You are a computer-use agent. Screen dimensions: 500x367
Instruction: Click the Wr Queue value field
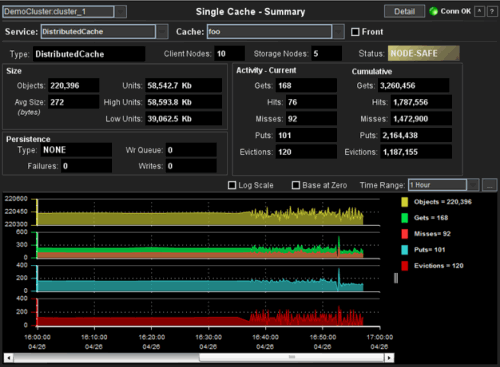click(x=191, y=150)
